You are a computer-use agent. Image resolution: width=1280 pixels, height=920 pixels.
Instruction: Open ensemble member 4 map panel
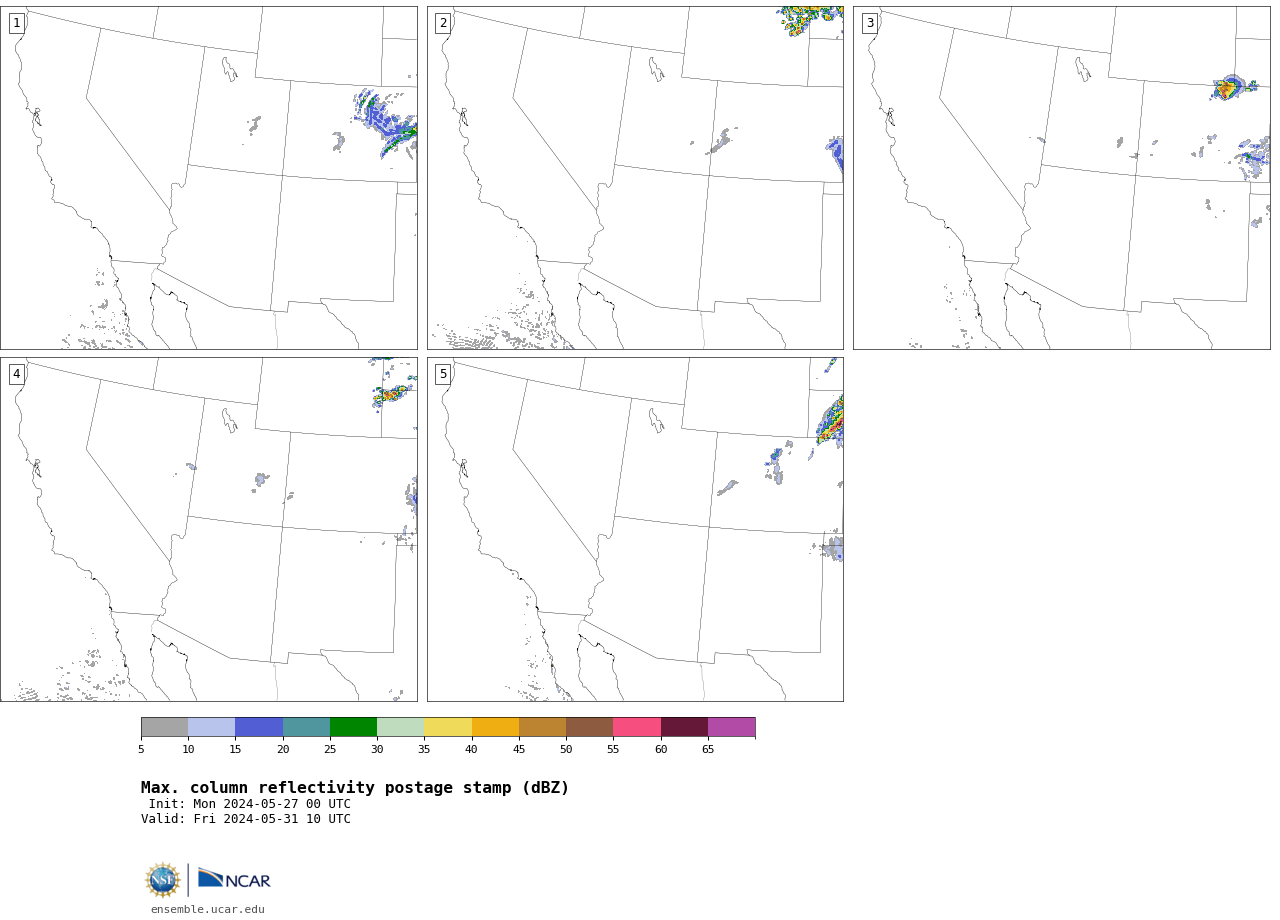click(x=208, y=529)
